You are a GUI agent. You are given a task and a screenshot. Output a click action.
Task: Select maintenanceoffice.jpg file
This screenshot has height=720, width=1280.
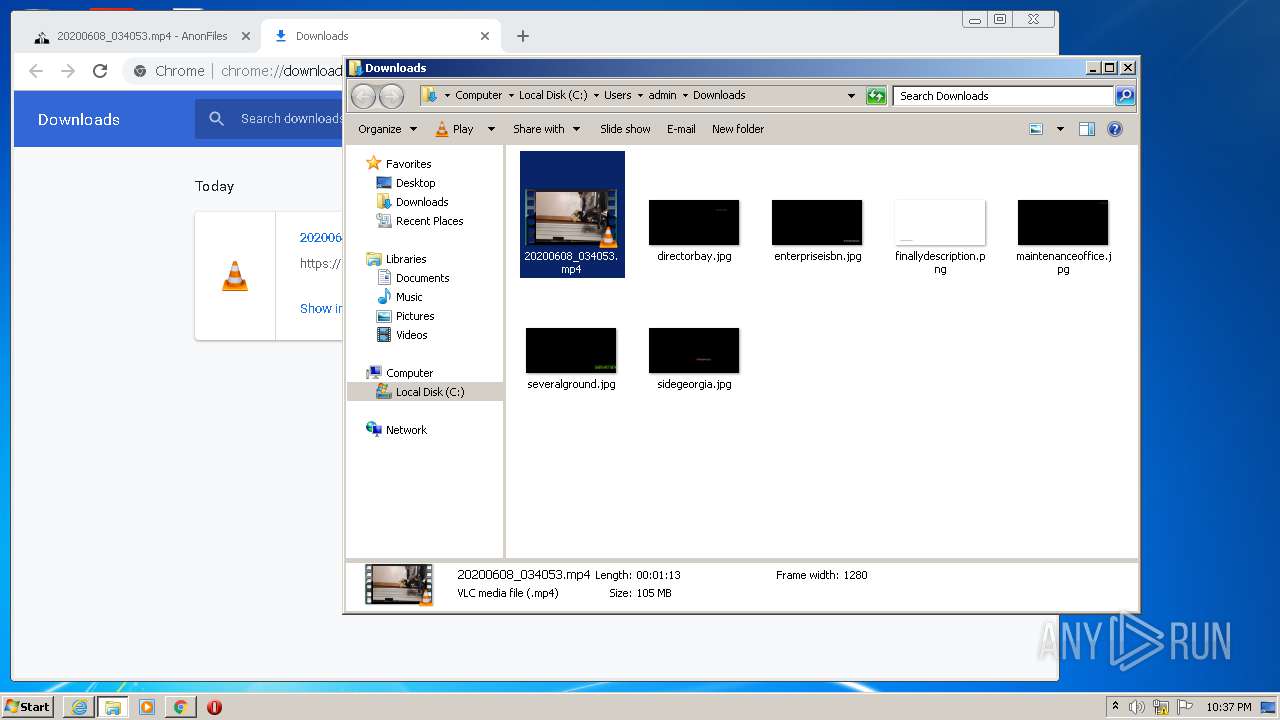1063,237
